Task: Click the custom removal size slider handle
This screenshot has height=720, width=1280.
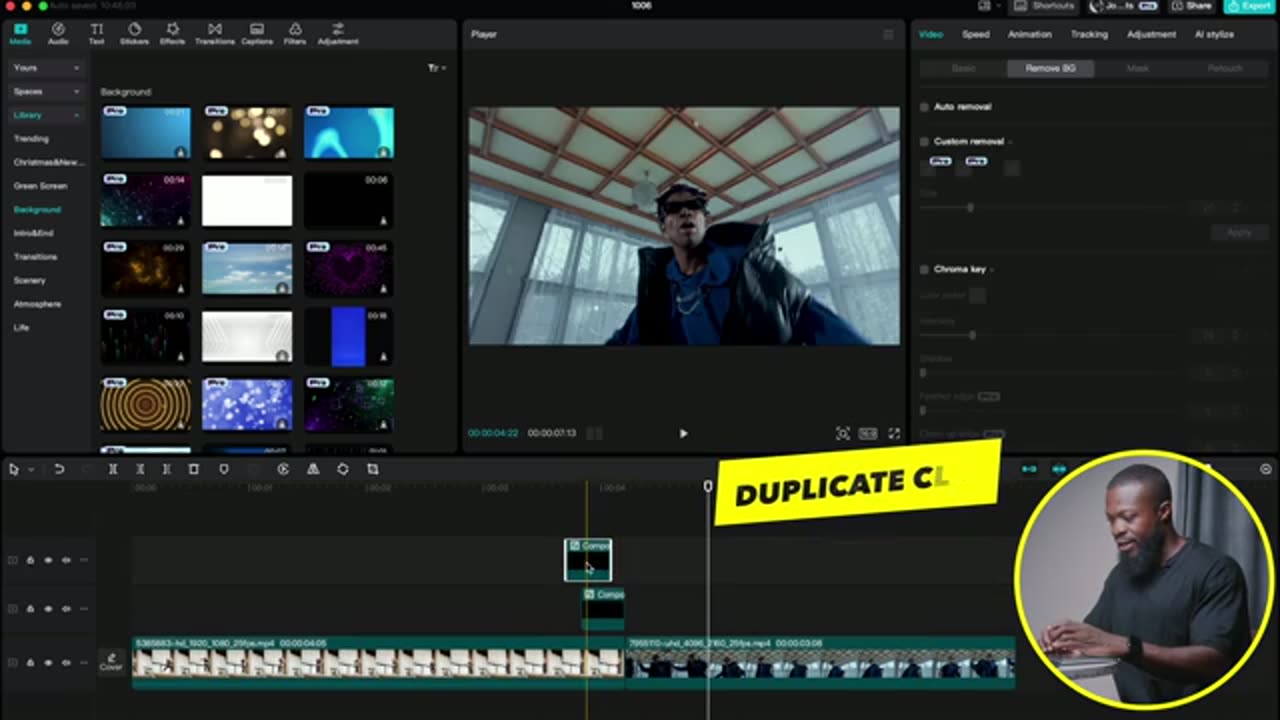Action: (x=970, y=207)
